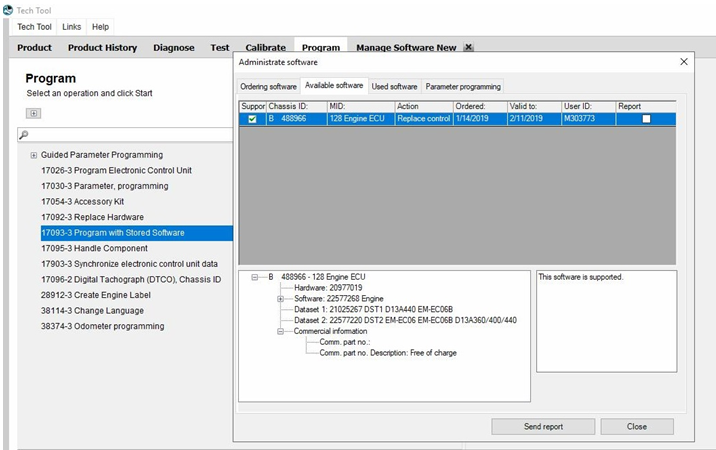Click the Tech Tool app icon in title bar

click(x=8, y=9)
